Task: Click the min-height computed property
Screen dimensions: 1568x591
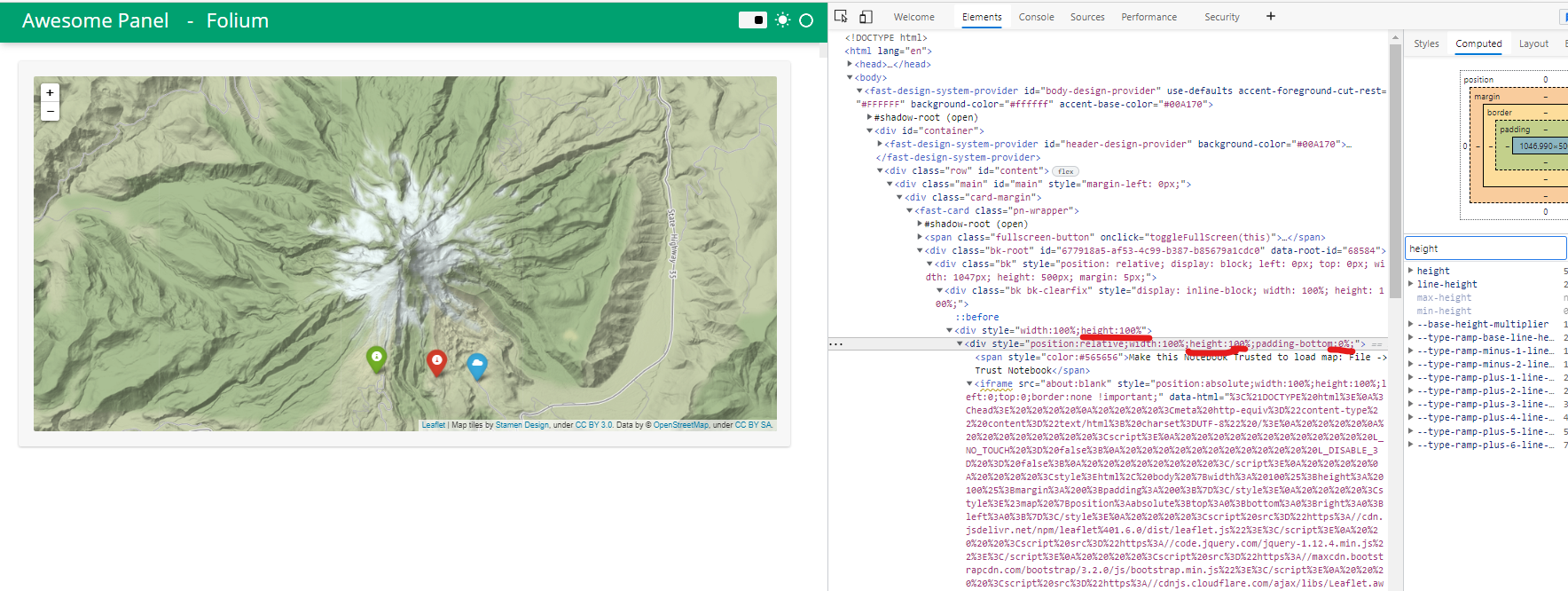Action: pyautogui.click(x=1444, y=311)
